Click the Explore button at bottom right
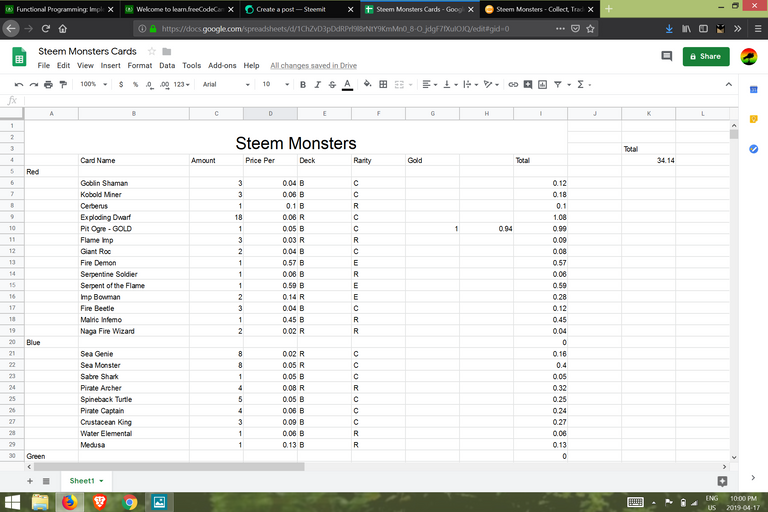The width and height of the screenshot is (768, 512). coord(722,481)
